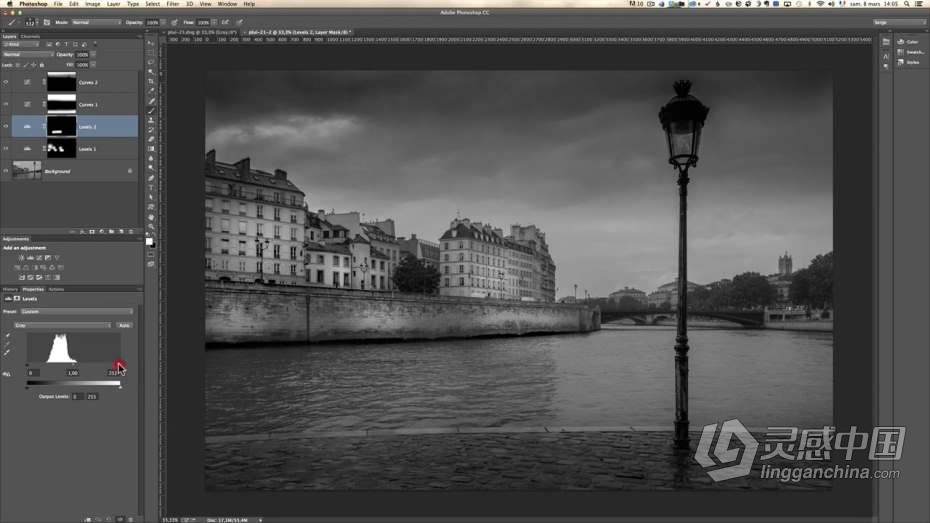
Task: Open the layer blend mode dropdown
Action: click(28, 54)
